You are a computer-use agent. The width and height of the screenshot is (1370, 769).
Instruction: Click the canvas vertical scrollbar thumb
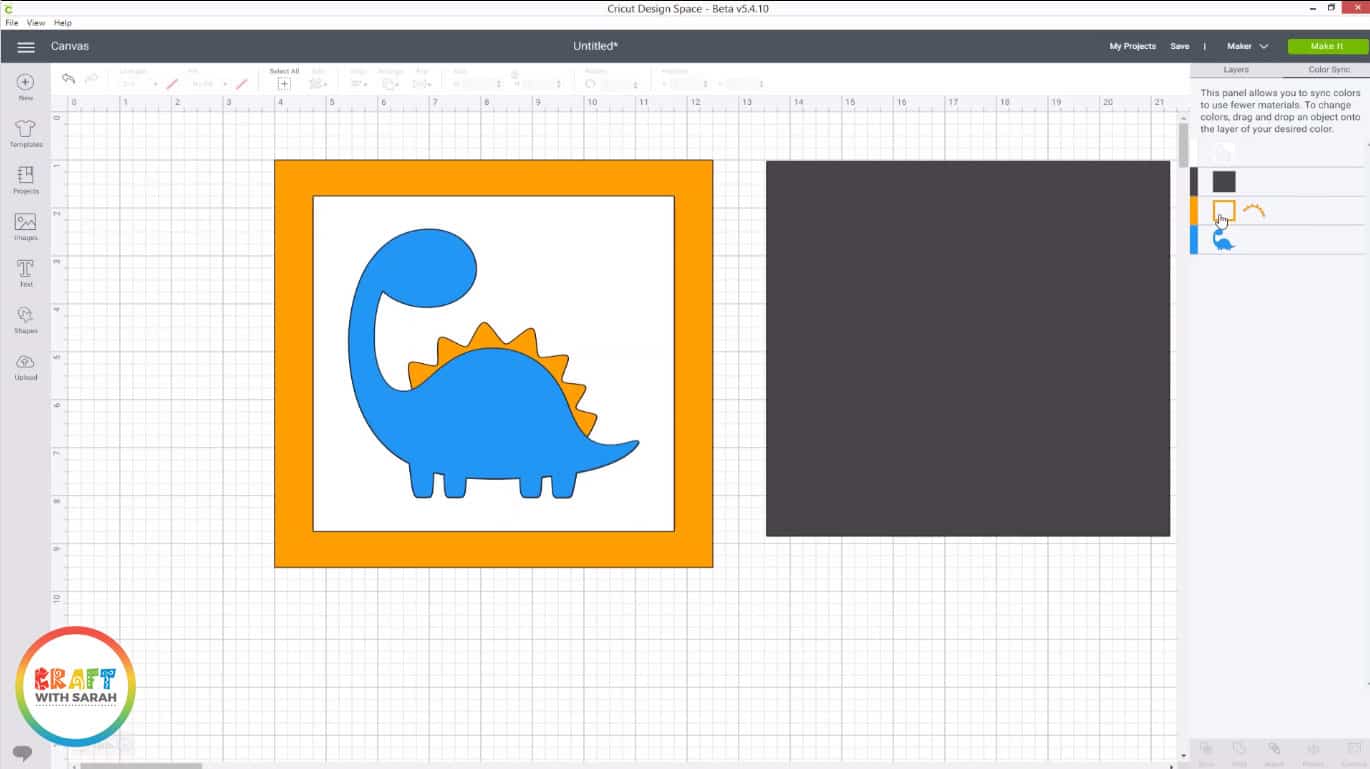click(x=1184, y=144)
